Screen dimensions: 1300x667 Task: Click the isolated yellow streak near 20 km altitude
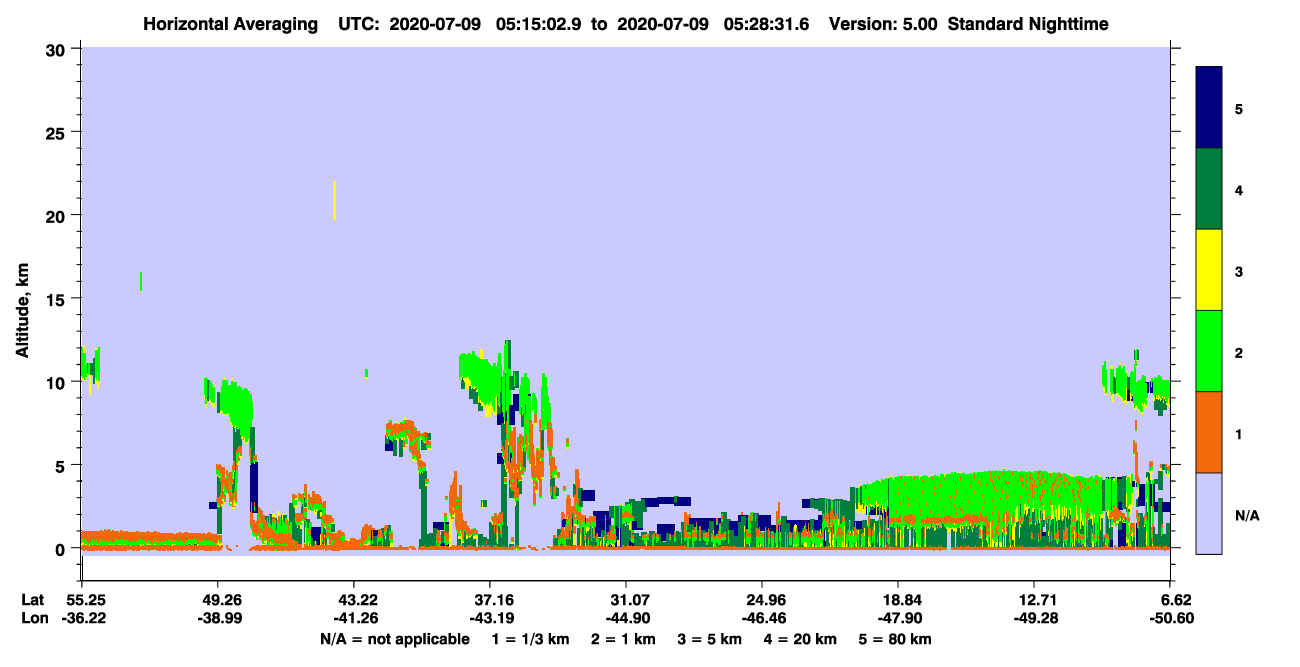point(334,200)
